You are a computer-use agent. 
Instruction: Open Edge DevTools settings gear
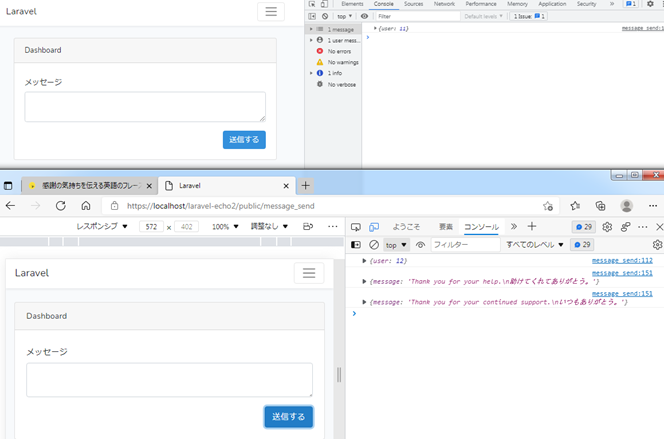(607, 227)
